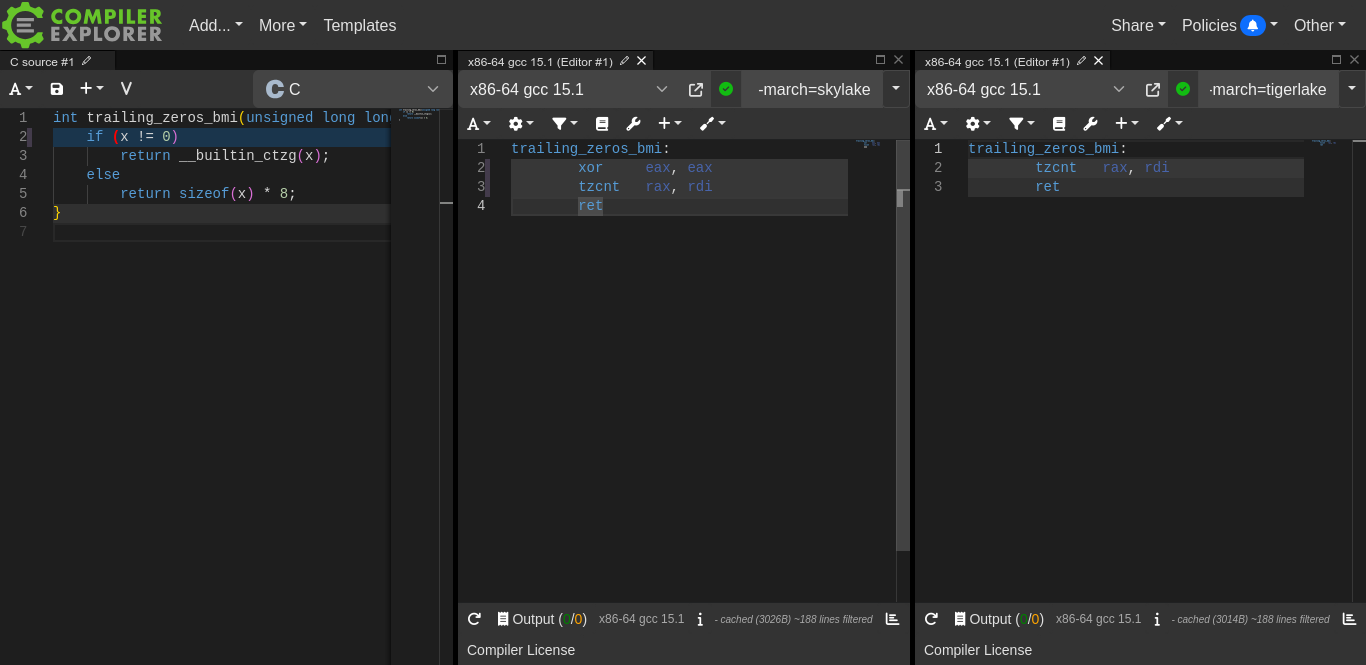Expand options dropdown beside -march=skylake
The height and width of the screenshot is (665, 1366).
pyautogui.click(x=896, y=89)
